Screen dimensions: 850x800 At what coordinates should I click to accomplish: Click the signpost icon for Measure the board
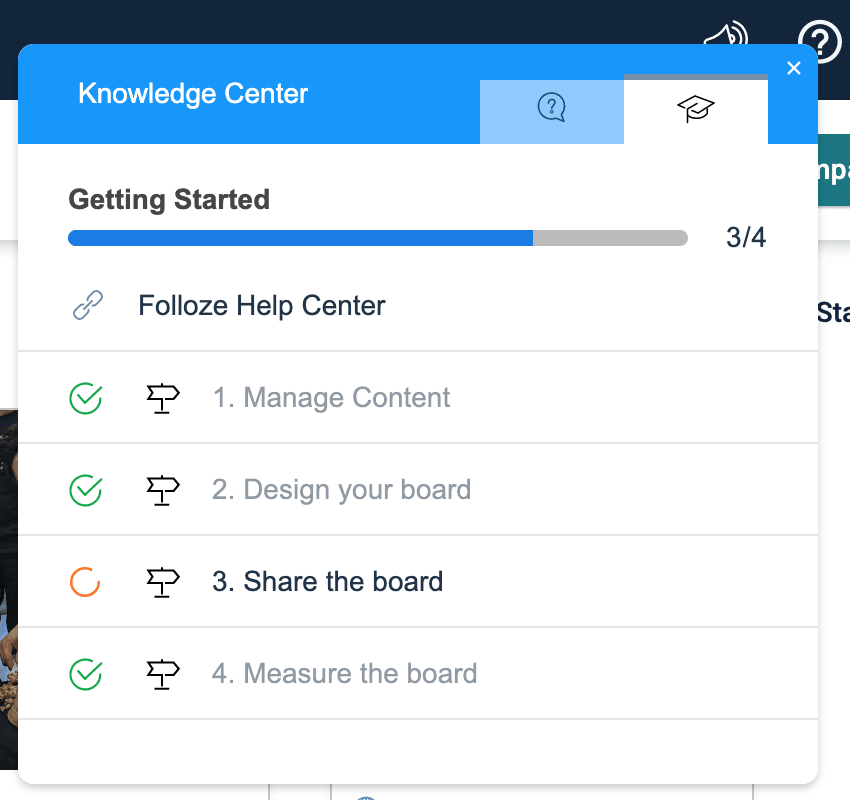pos(162,674)
